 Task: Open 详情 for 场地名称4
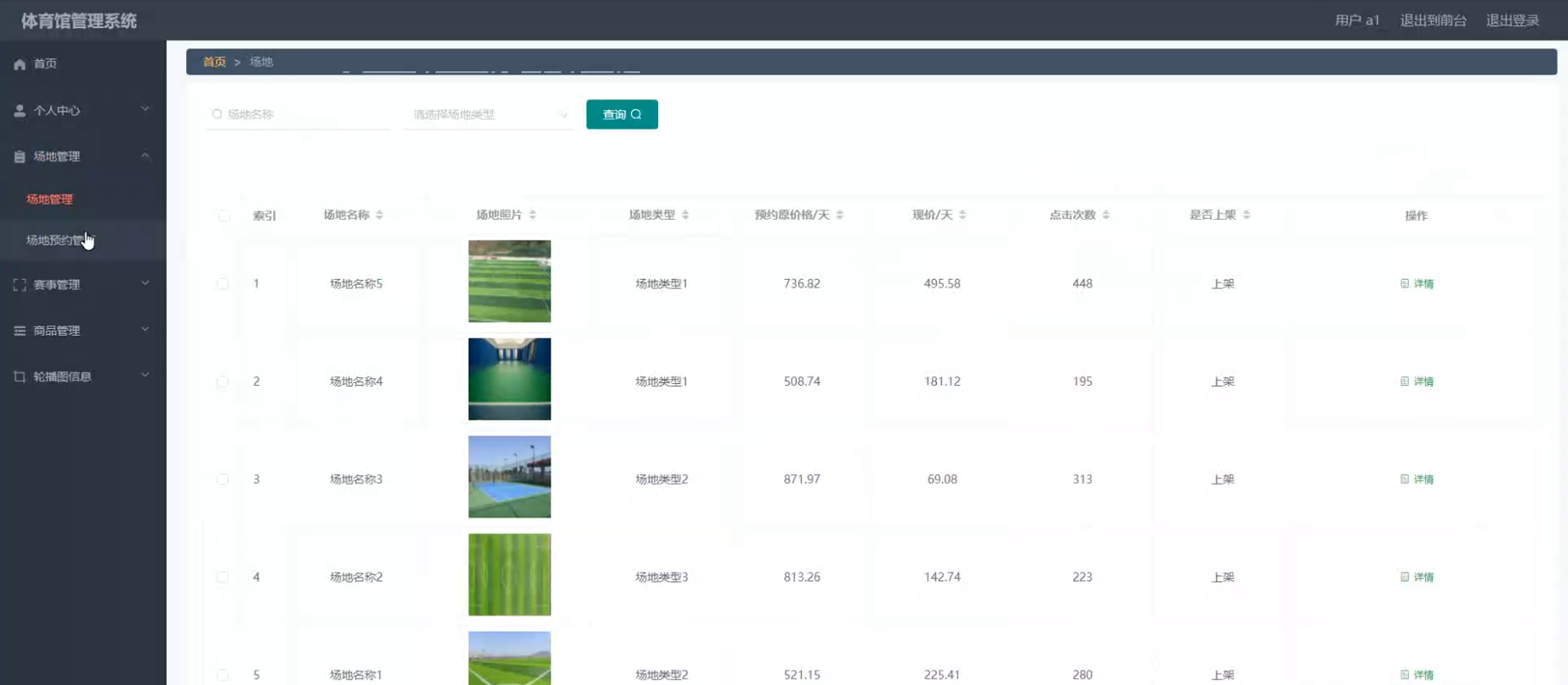click(1417, 381)
